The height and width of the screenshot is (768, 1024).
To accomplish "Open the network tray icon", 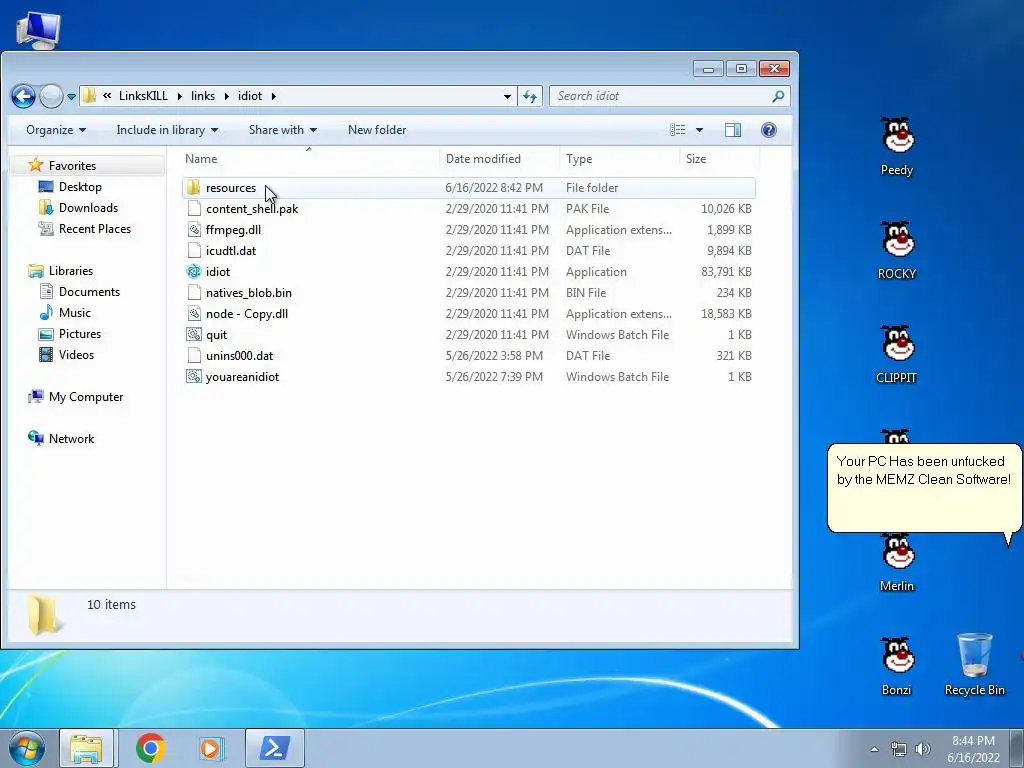I will (x=899, y=749).
